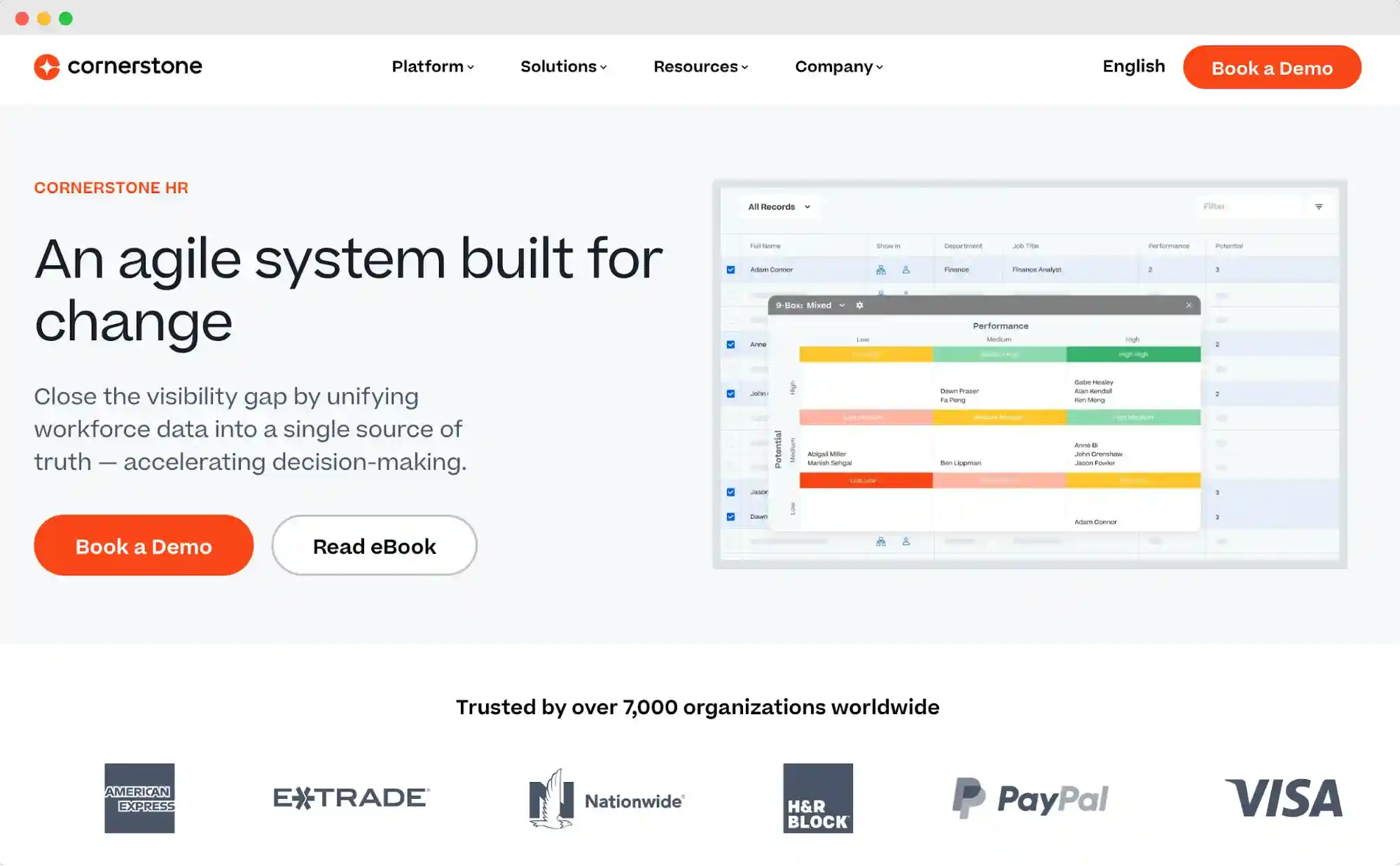Click the orange Book a Demo hero button
This screenshot has height=866, width=1400.
tap(144, 545)
